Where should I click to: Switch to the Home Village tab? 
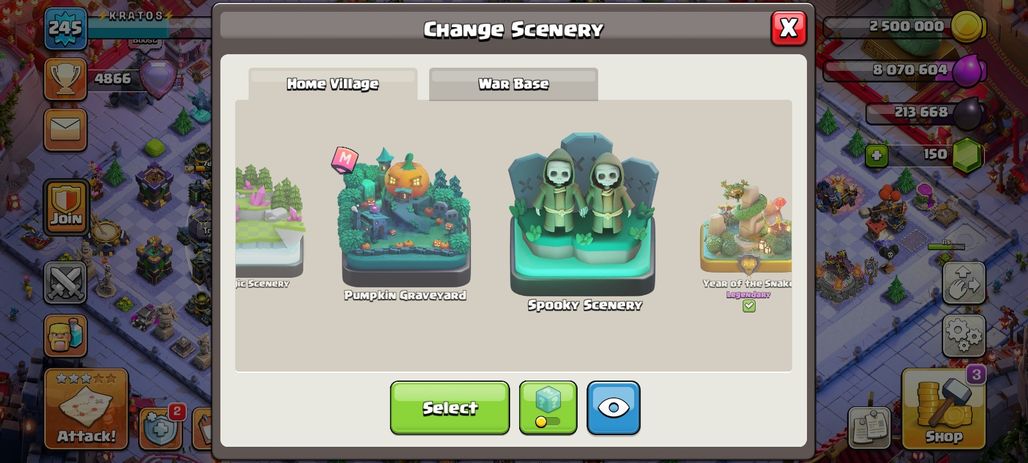click(x=332, y=84)
